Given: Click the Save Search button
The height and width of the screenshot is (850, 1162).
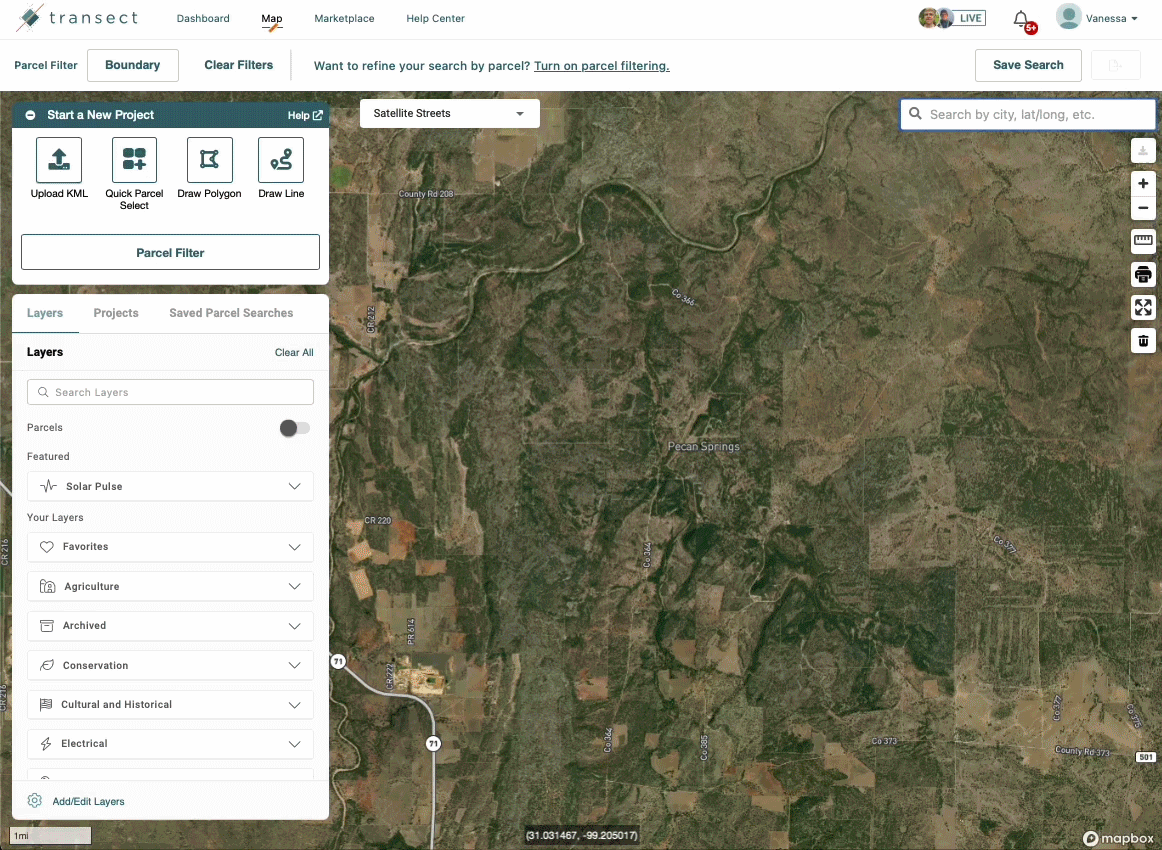Looking at the screenshot, I should (x=1028, y=65).
